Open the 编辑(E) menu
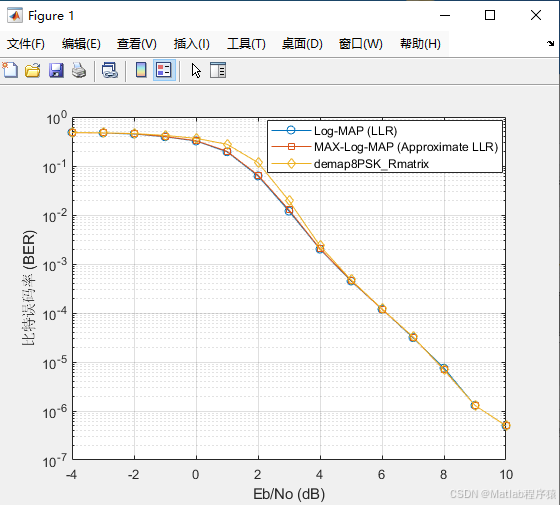560x505 pixels. pyautogui.click(x=81, y=44)
